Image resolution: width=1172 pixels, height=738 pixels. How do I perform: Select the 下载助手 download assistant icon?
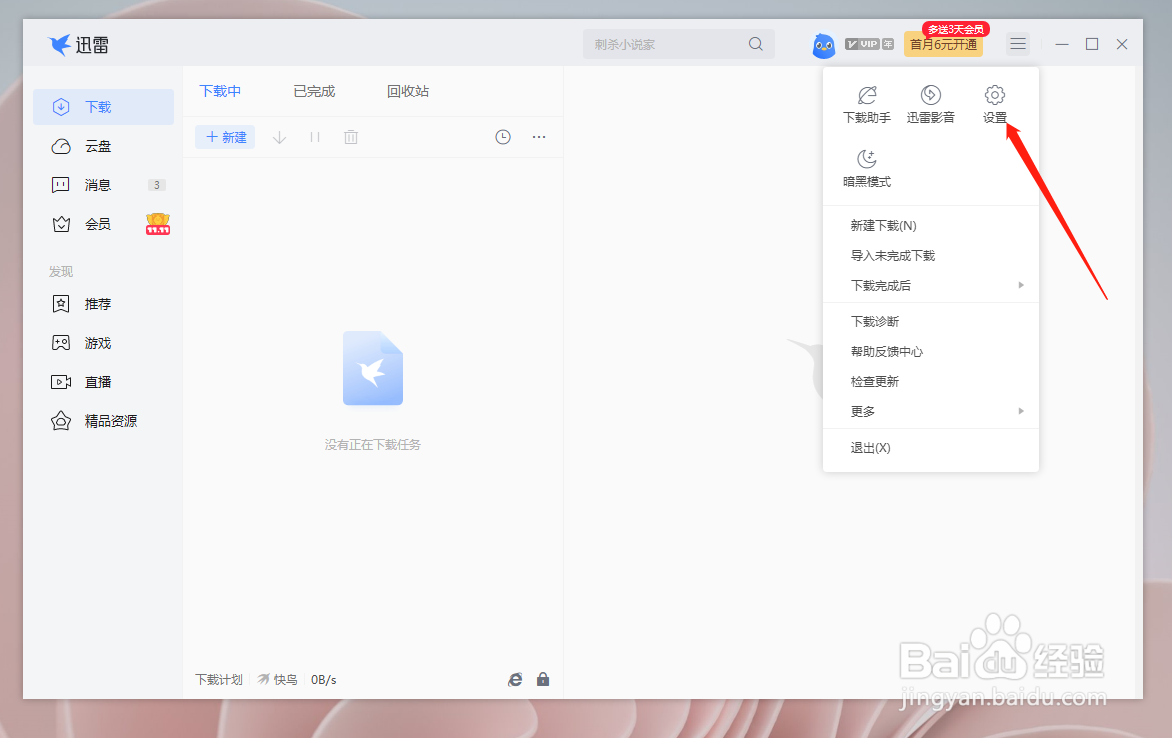click(866, 103)
